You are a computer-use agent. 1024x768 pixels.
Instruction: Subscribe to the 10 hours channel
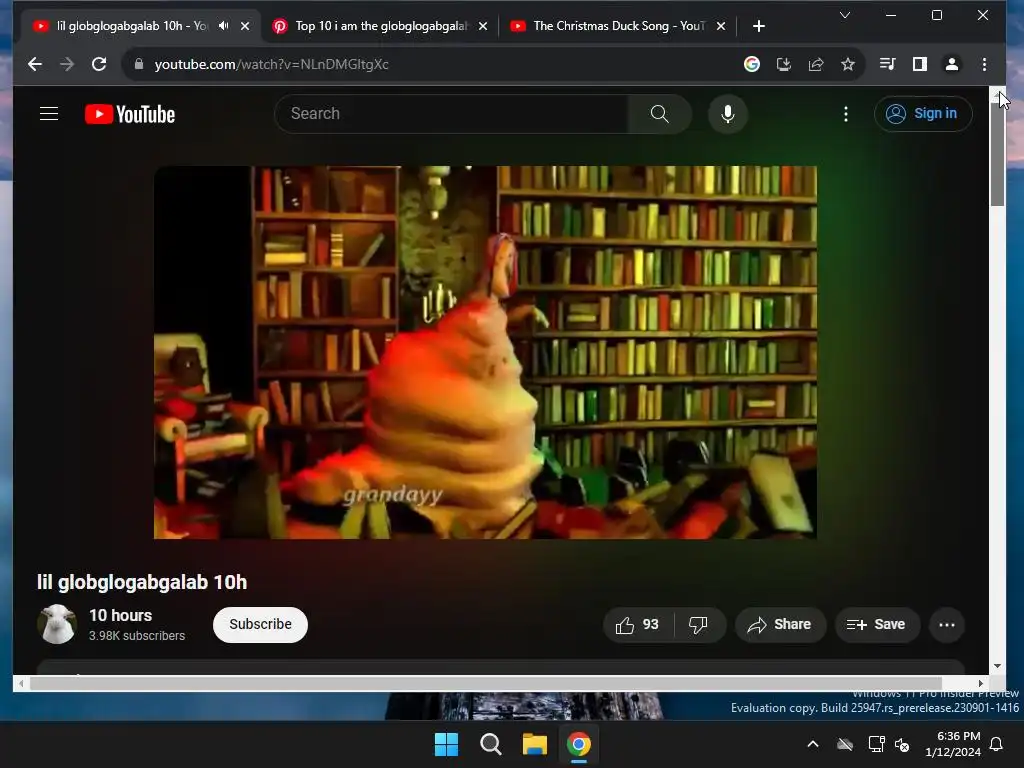coord(260,624)
